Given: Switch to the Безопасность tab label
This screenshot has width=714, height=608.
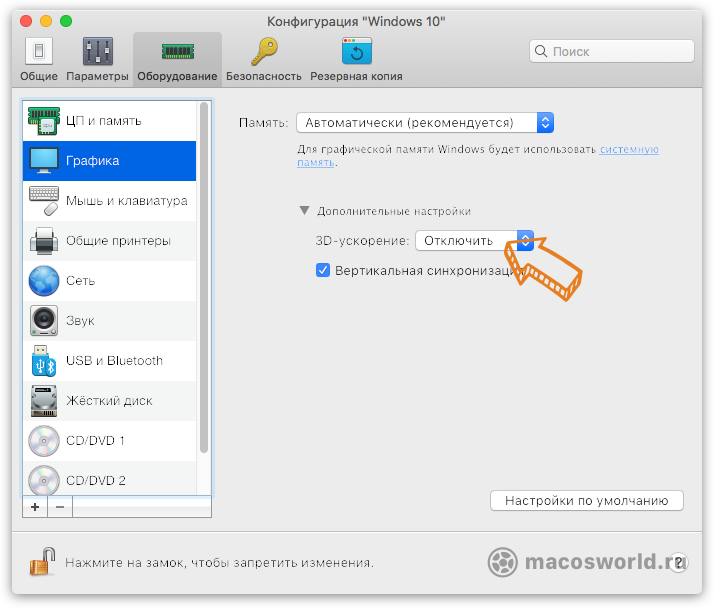Looking at the screenshot, I should tap(264, 76).
